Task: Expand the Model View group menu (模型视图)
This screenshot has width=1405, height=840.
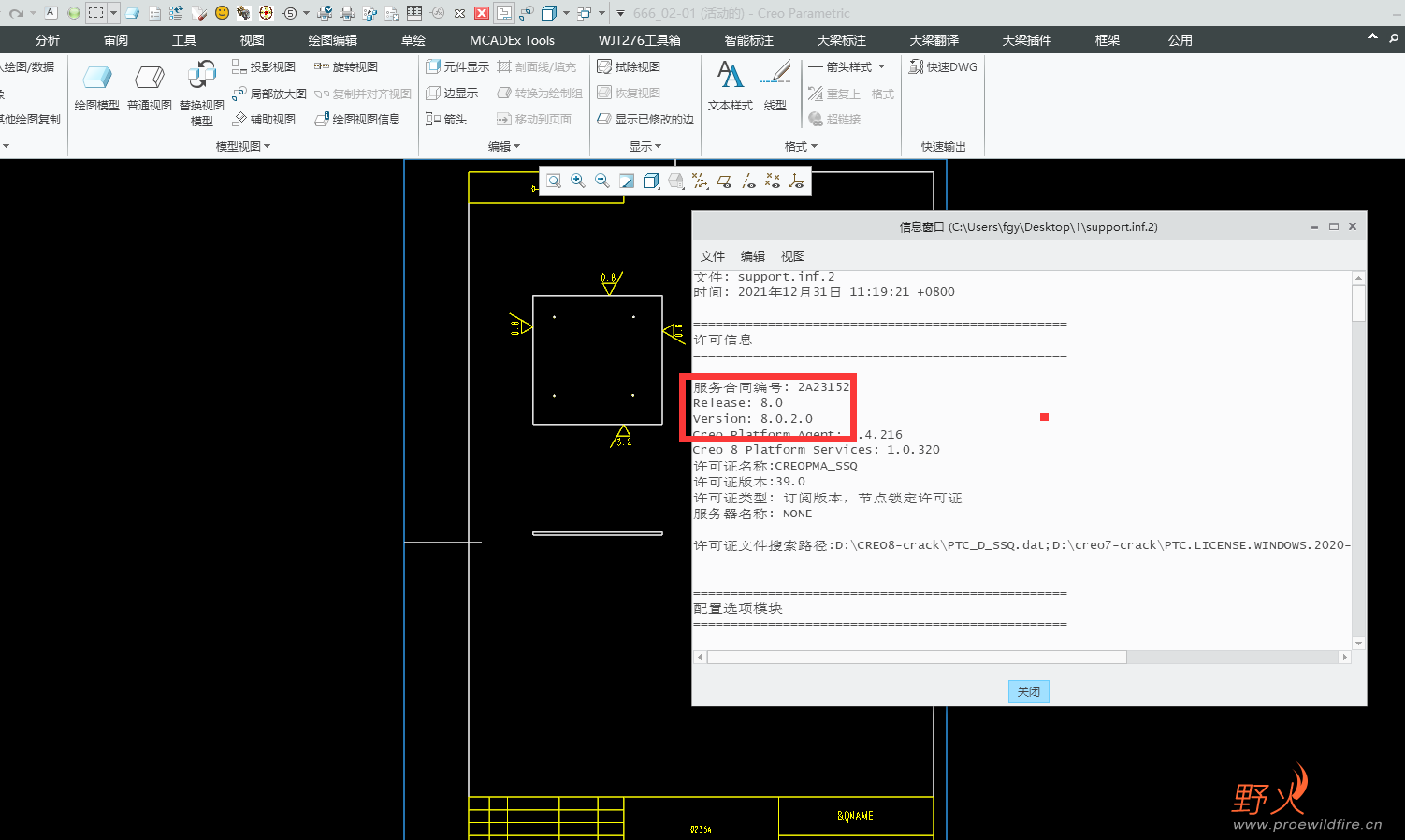Action: point(243,146)
